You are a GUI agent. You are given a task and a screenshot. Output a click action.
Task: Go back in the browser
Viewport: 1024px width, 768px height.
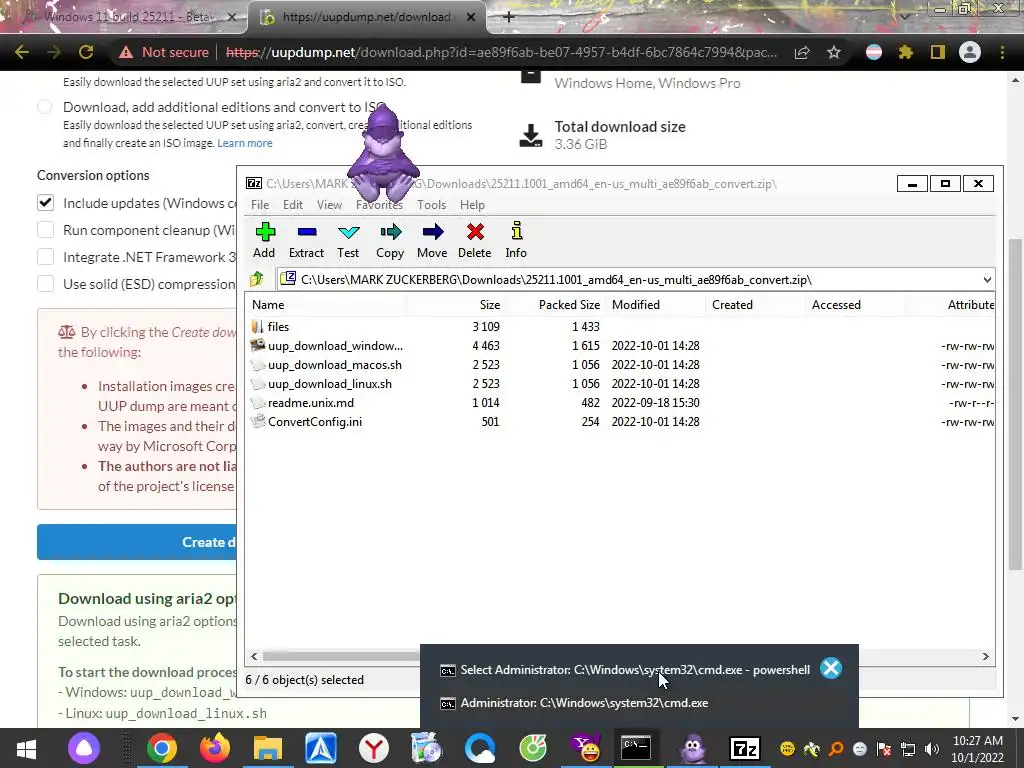tap(22, 52)
